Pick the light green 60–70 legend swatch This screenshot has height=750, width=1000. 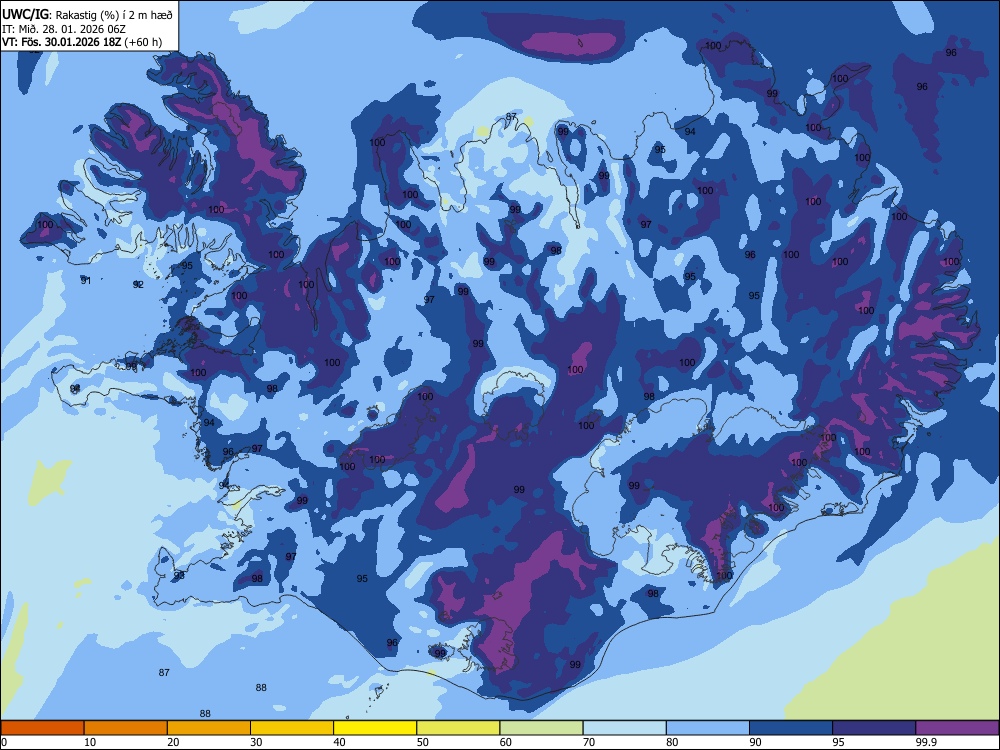541,728
